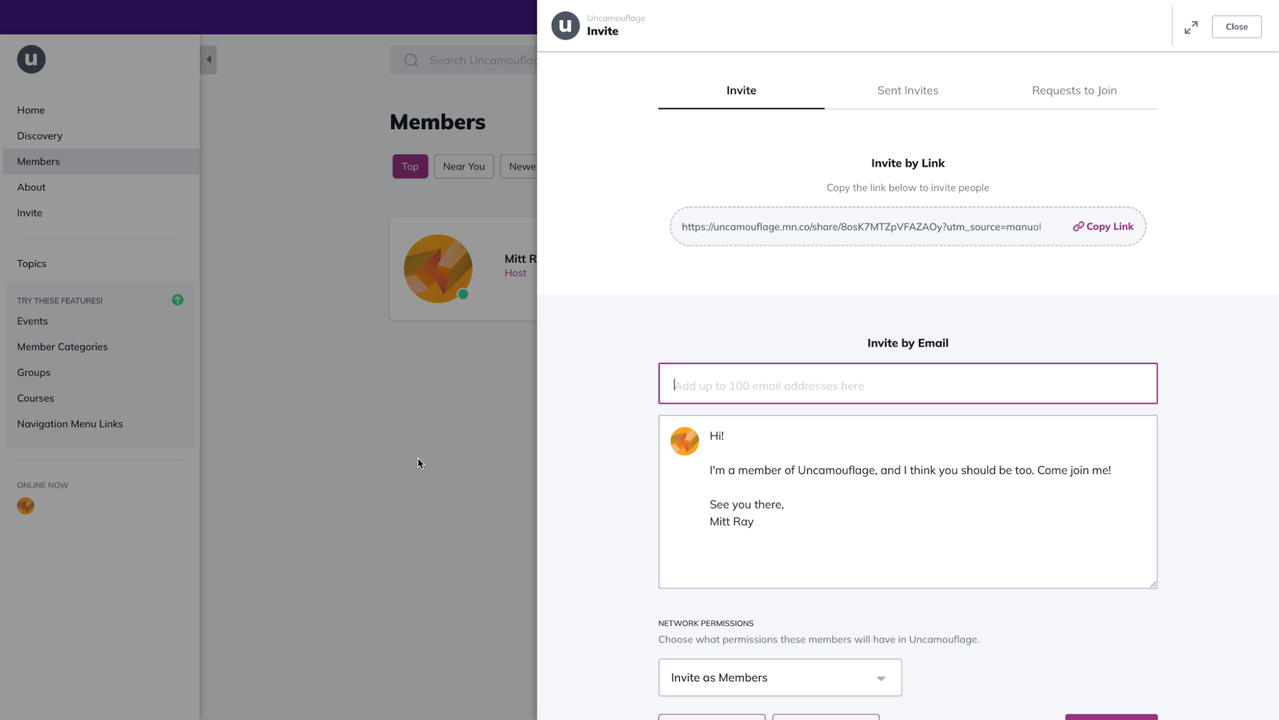The image size is (1279, 720).
Task: Click the Uncamouflage logo in the sidebar
Action: pos(31,59)
